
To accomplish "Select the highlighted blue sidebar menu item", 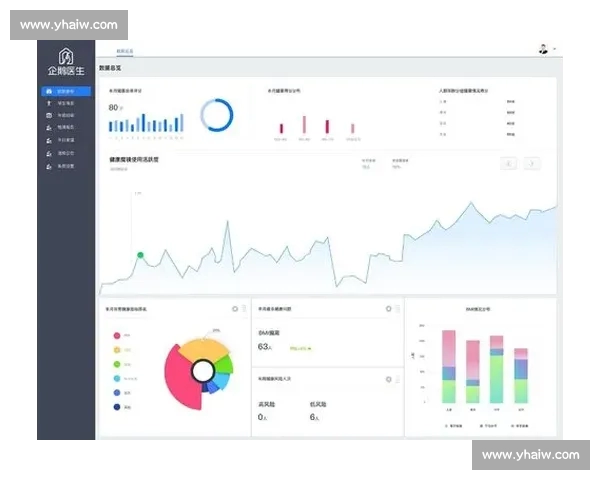I will click(x=66, y=91).
